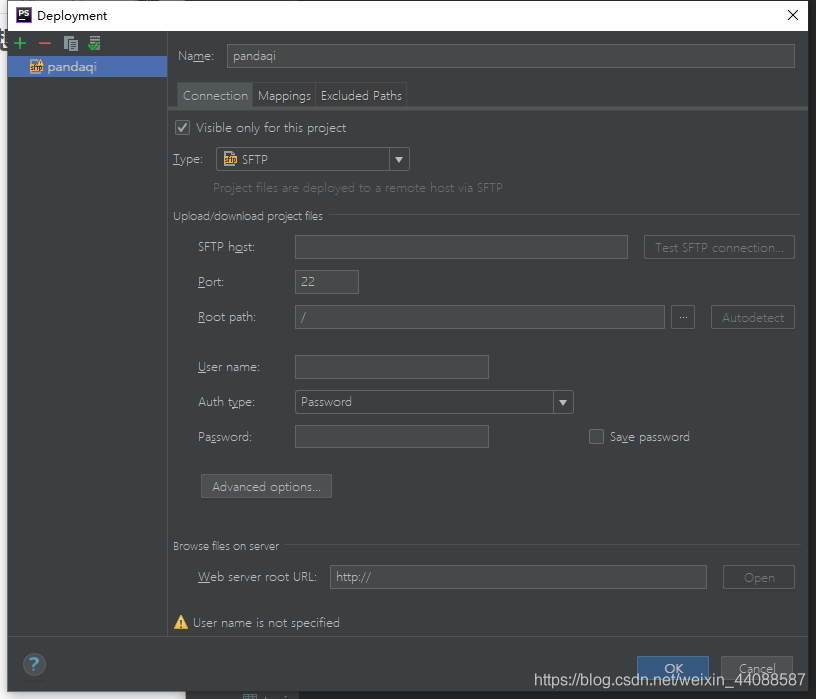Uncheck Visible only for this project

(182, 128)
